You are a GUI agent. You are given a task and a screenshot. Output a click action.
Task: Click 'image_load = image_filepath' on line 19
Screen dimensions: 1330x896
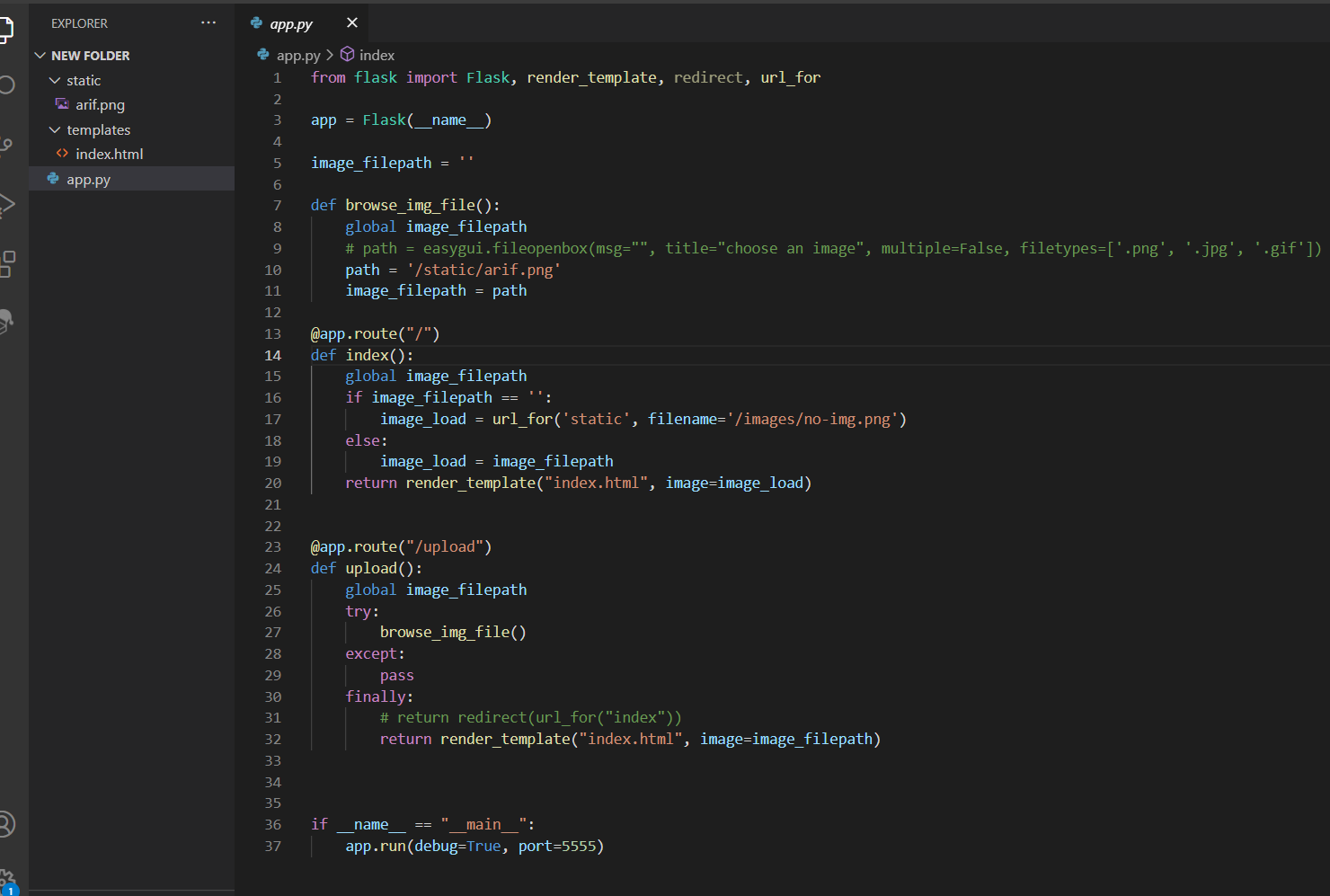coord(497,462)
